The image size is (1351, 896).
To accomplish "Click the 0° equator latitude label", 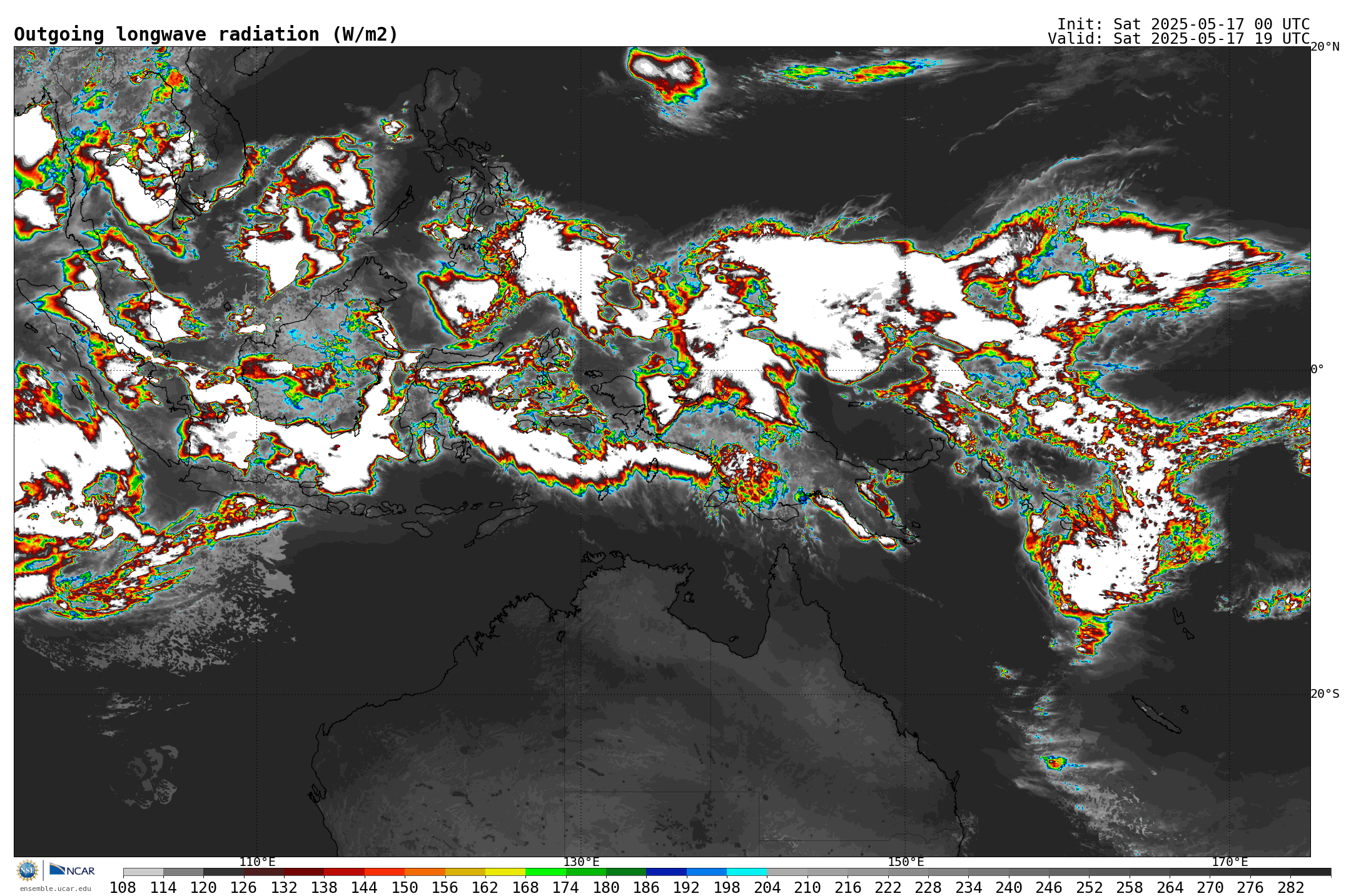I will [x=1317, y=370].
